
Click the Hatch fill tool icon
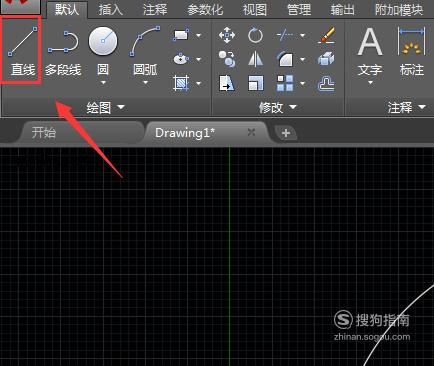point(181,83)
